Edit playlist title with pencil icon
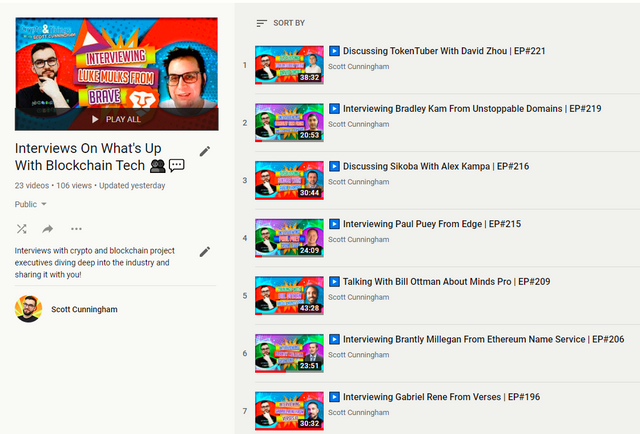 [x=205, y=151]
